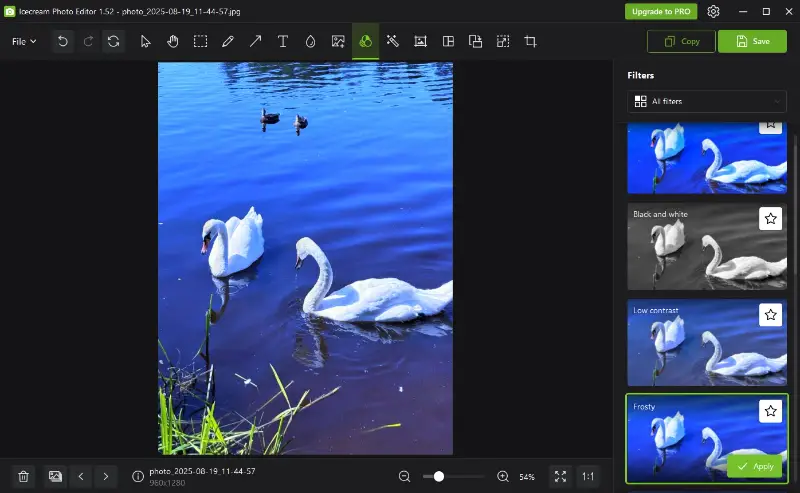Open the crop tool
The height and width of the screenshot is (493, 800).
(x=530, y=41)
